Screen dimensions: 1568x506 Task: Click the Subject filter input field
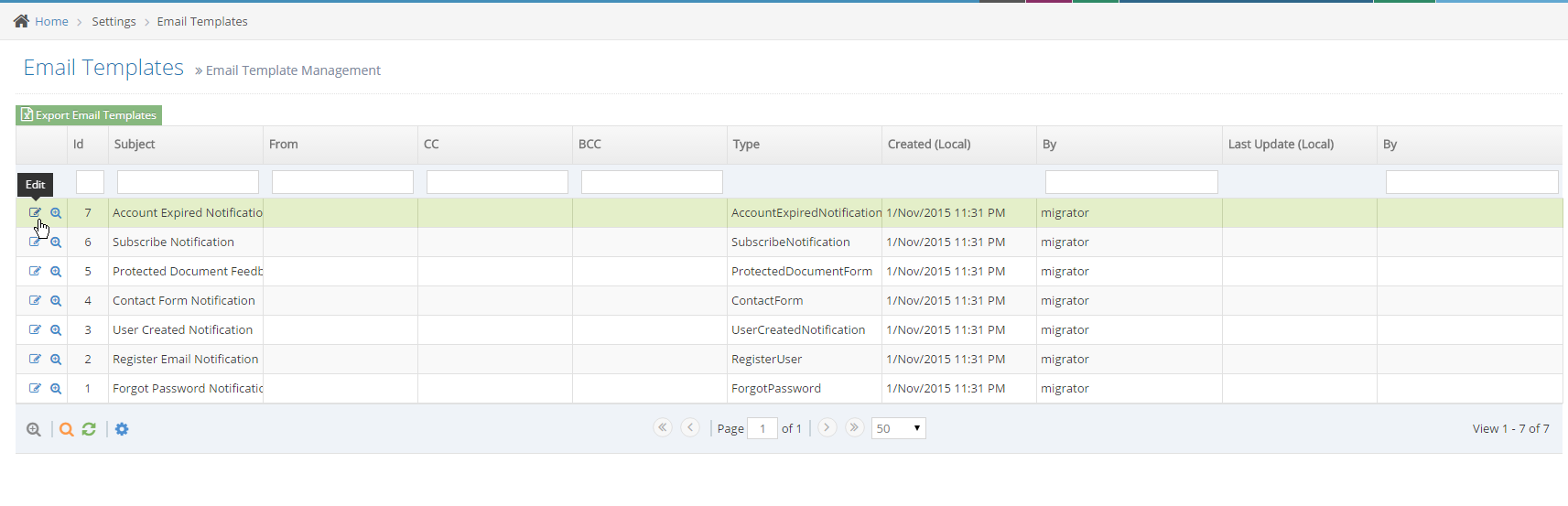pyautogui.click(x=188, y=182)
